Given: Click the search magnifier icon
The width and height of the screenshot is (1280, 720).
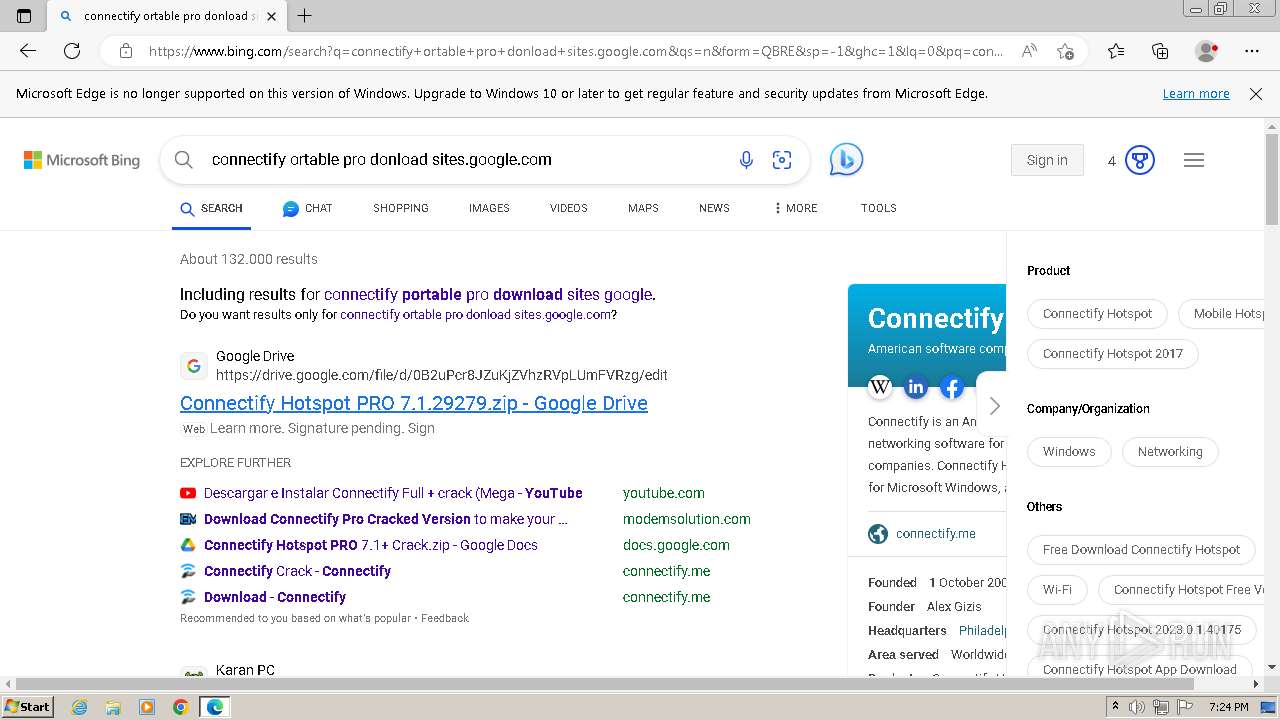Looking at the screenshot, I should pyautogui.click(x=183, y=160).
